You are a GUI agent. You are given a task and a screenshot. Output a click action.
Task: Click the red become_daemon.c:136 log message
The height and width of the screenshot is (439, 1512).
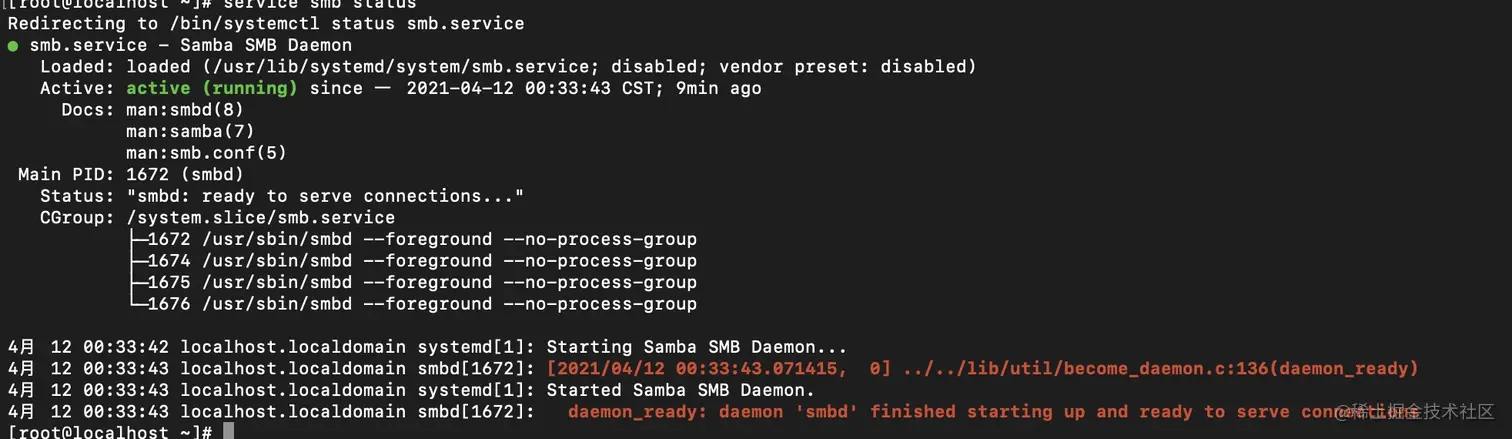982,369
